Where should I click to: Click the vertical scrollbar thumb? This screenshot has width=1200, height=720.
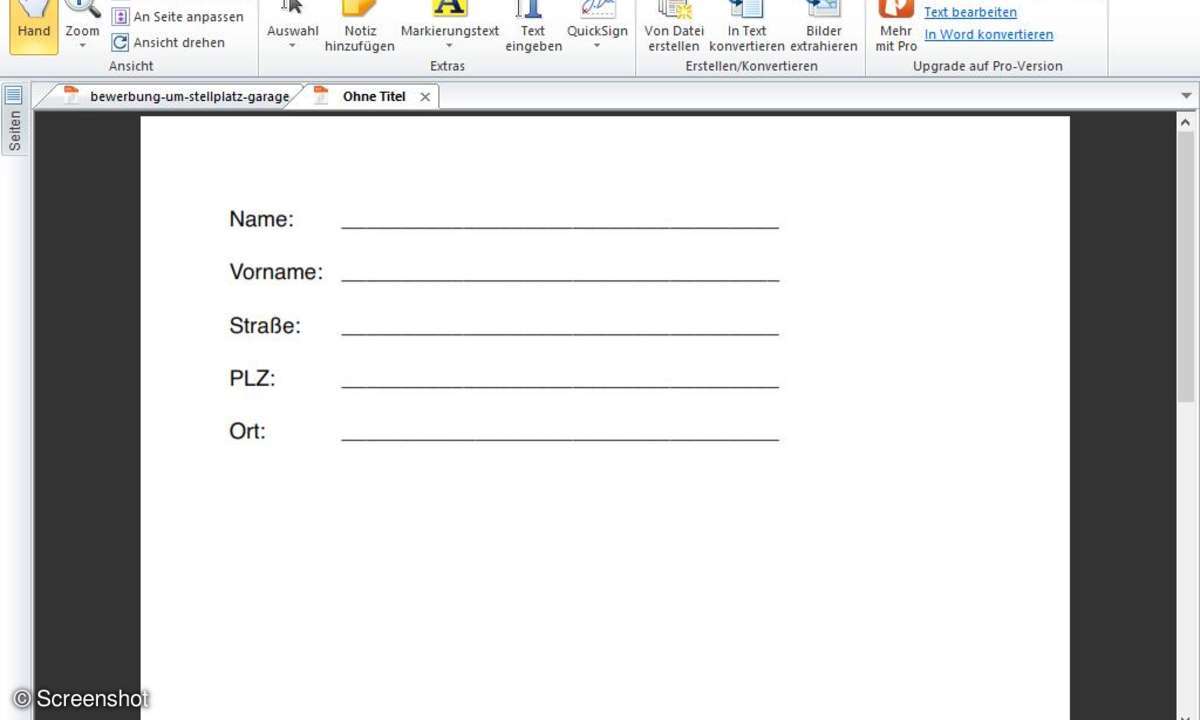pyautogui.click(x=1186, y=268)
